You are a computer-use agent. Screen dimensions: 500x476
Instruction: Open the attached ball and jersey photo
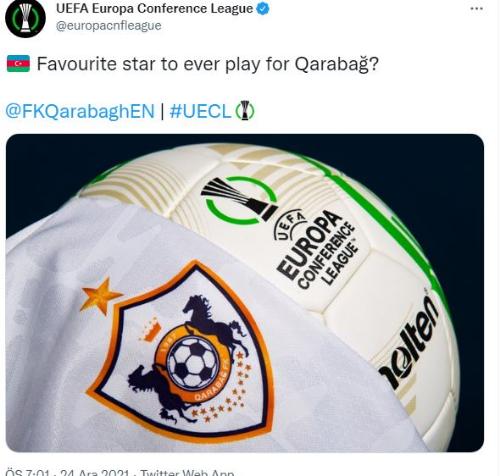pyautogui.click(x=245, y=293)
